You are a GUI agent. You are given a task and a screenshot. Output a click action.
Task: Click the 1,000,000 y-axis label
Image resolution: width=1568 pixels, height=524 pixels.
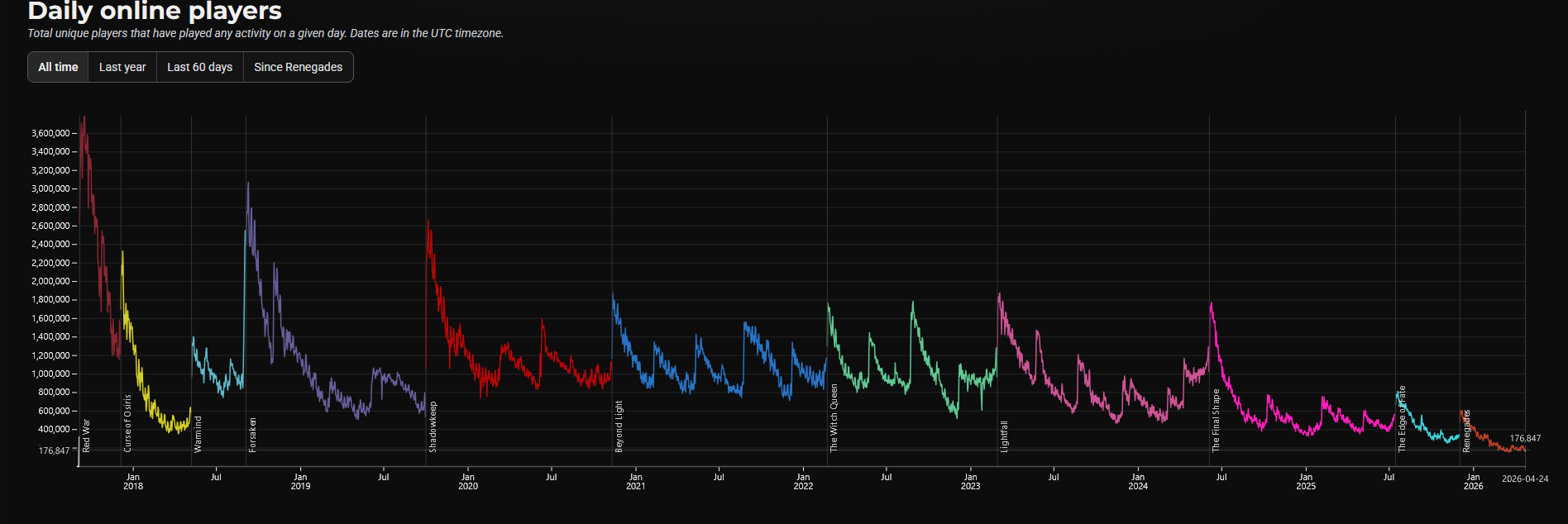[50, 374]
